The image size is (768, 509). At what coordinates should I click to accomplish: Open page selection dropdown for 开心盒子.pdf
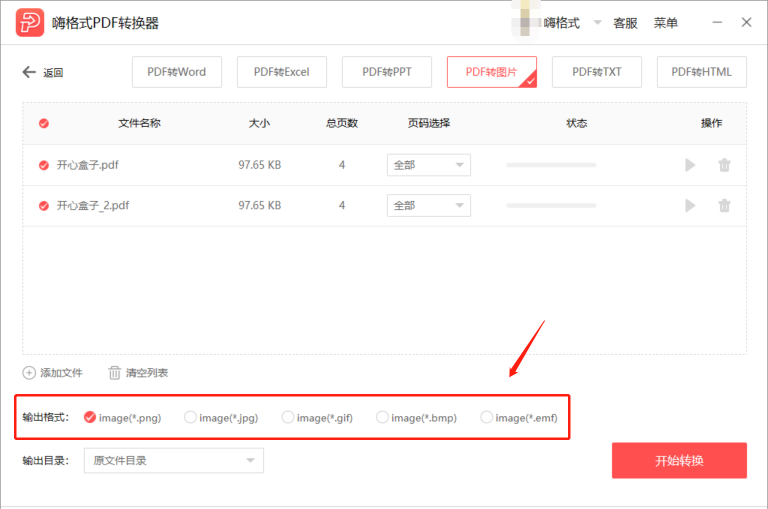429,165
